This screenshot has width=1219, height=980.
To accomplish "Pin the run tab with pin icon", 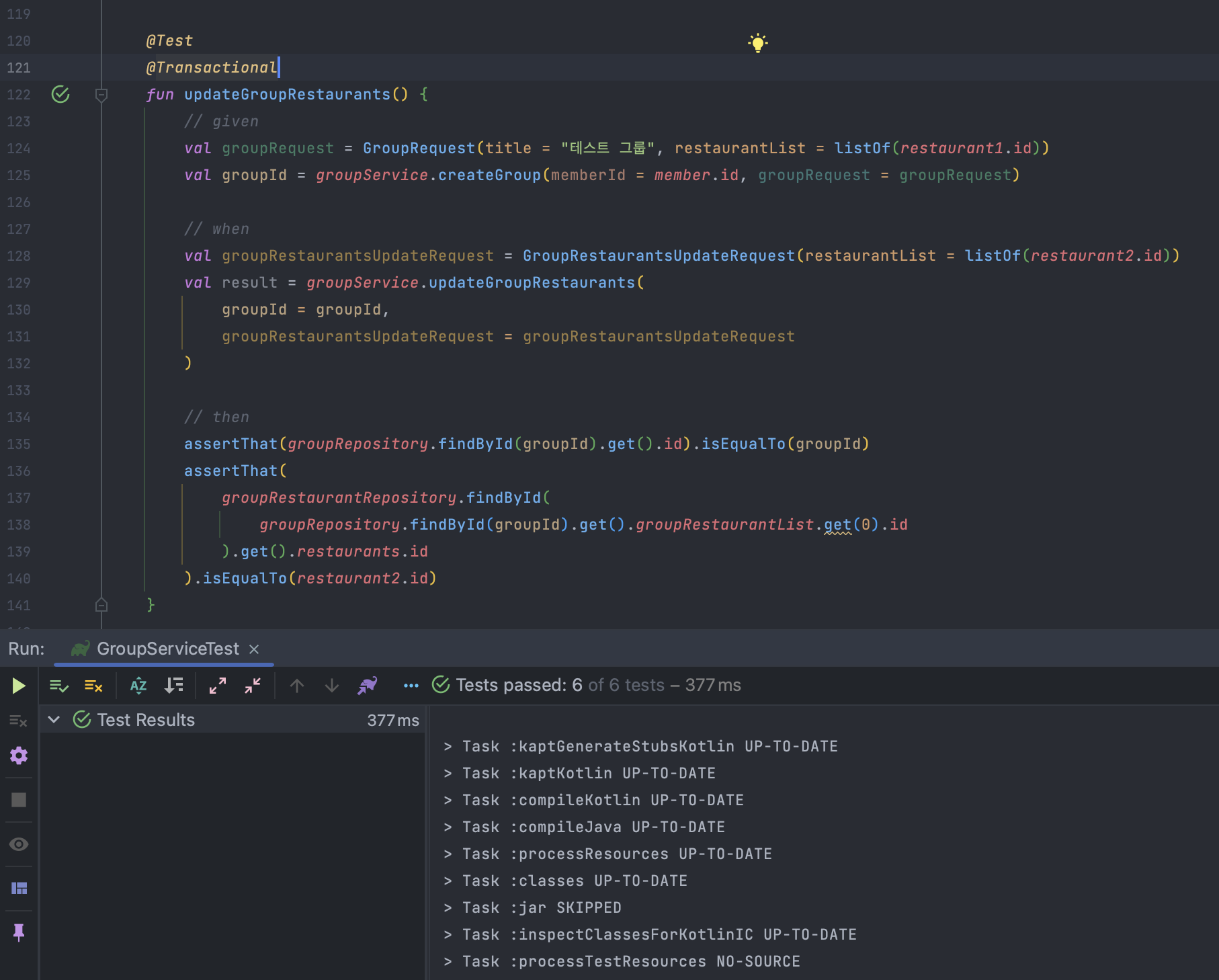I will (19, 932).
